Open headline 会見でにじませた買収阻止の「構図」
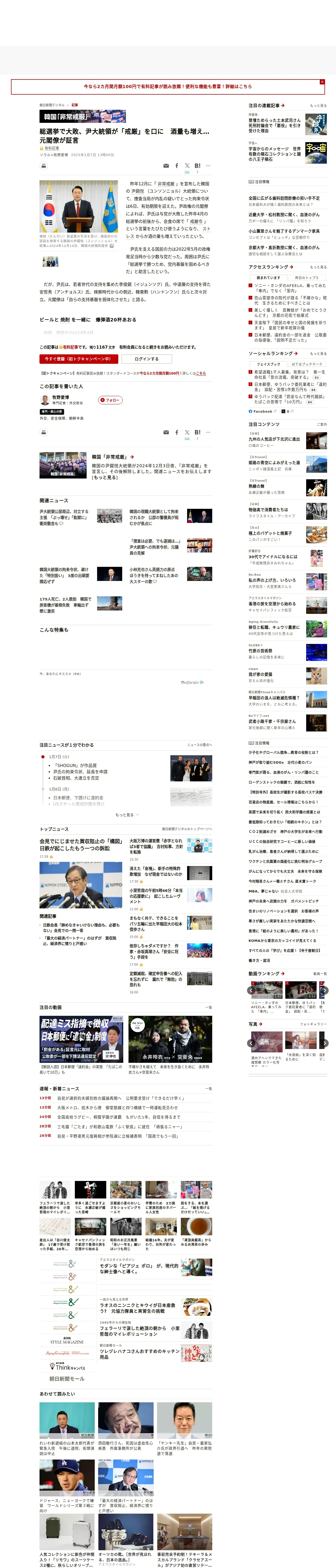The height and width of the screenshot is (1568, 336). (x=81, y=845)
